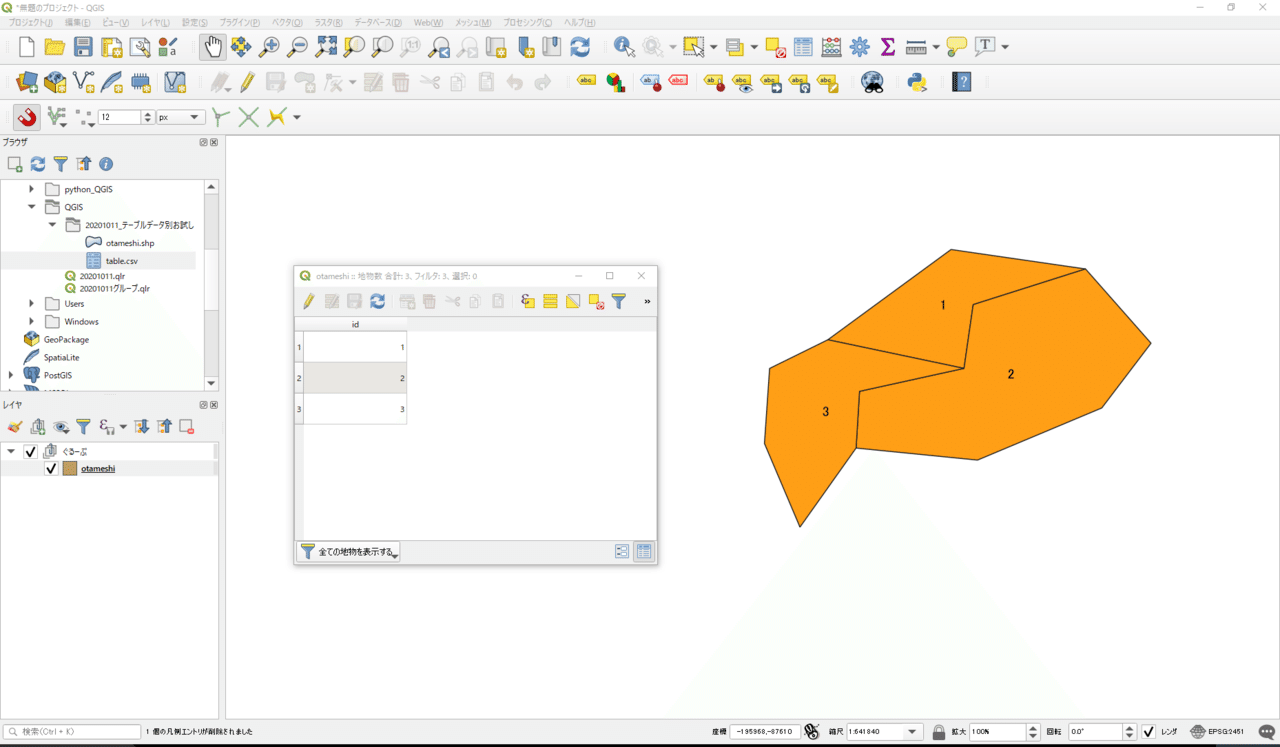Click the Layer Diagram Options pie icon
1280x747 pixels.
pos(615,82)
